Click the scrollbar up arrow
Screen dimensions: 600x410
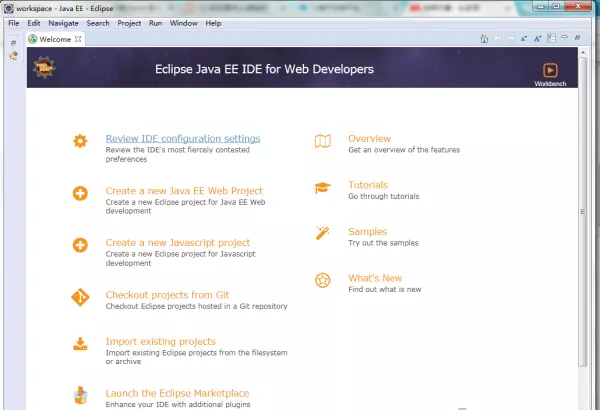coord(583,52)
